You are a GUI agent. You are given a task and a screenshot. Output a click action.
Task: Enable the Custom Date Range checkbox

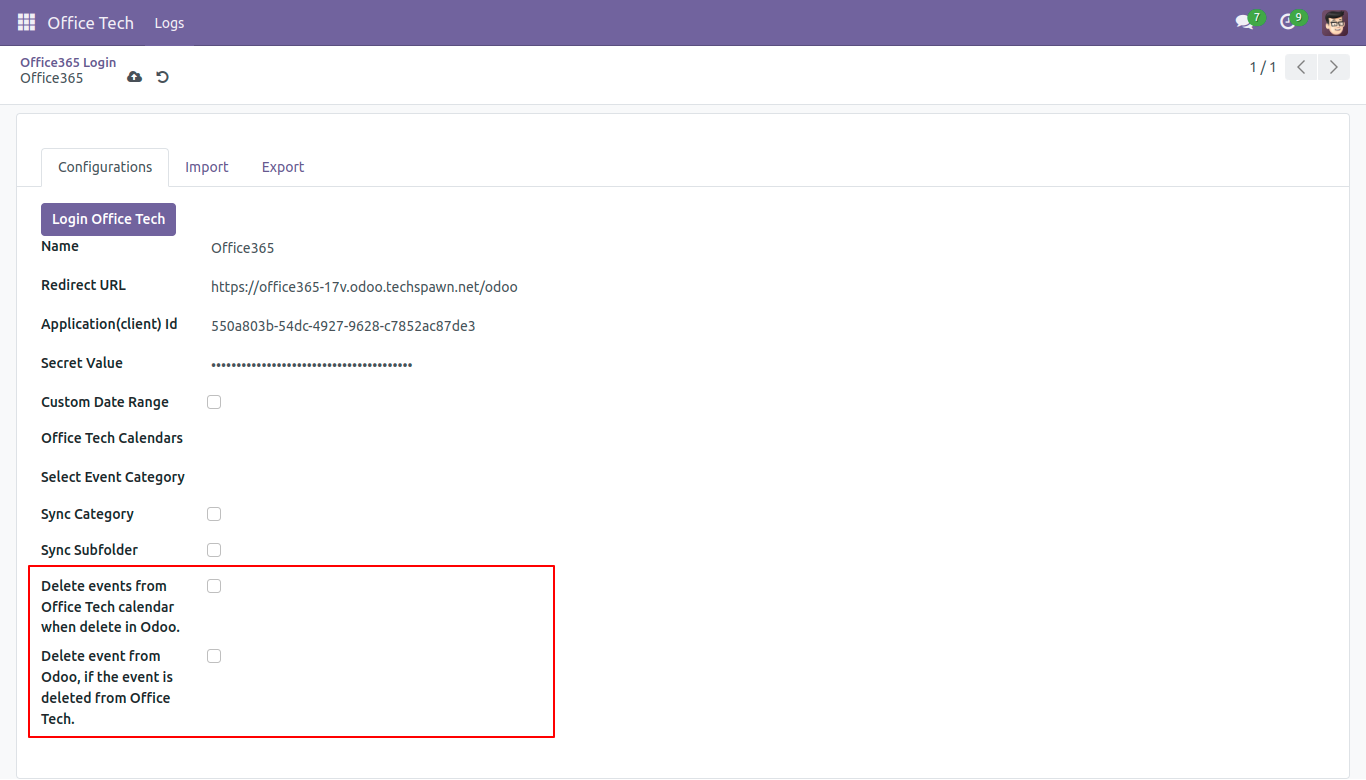tap(214, 402)
